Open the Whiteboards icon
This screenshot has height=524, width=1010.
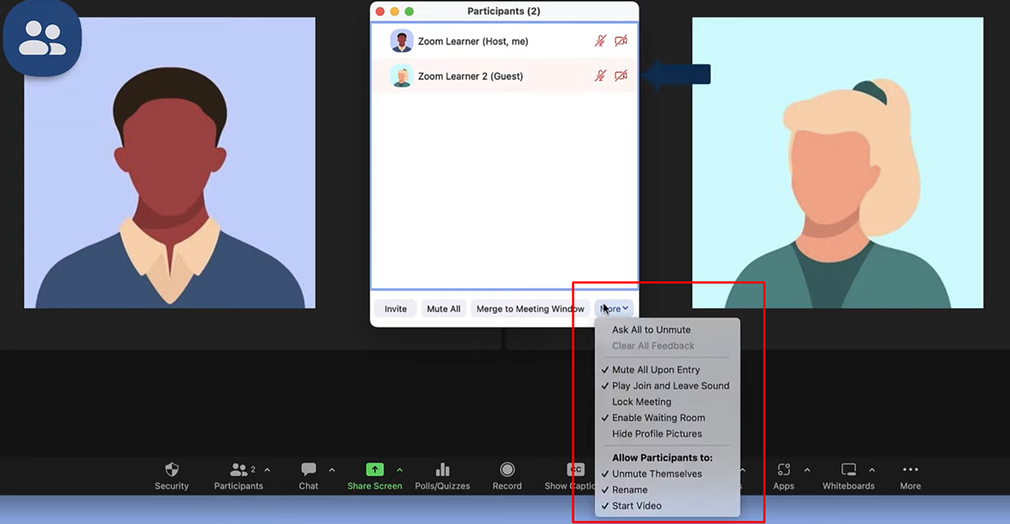tap(848, 470)
